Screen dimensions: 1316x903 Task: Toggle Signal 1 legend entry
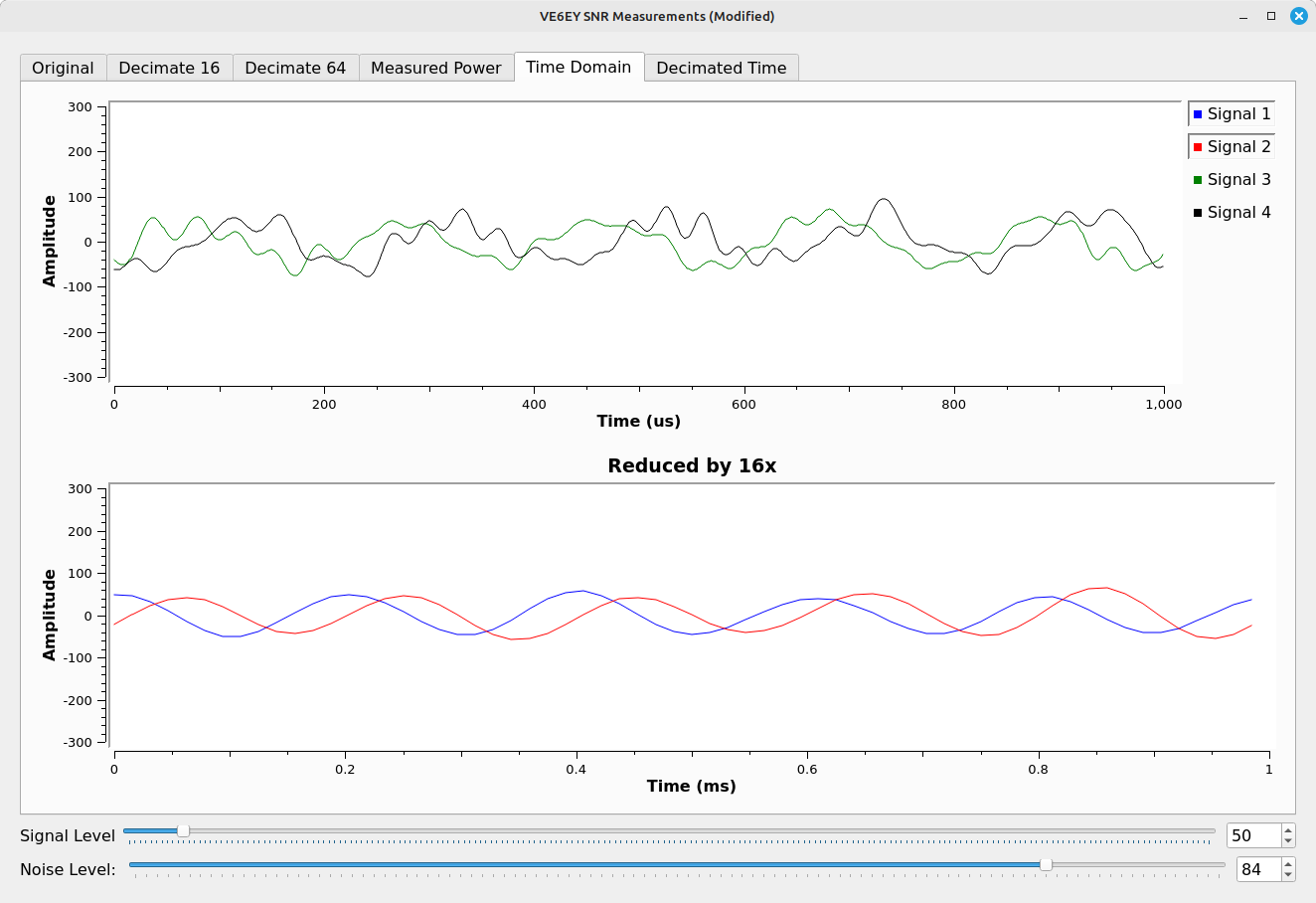(x=1231, y=114)
